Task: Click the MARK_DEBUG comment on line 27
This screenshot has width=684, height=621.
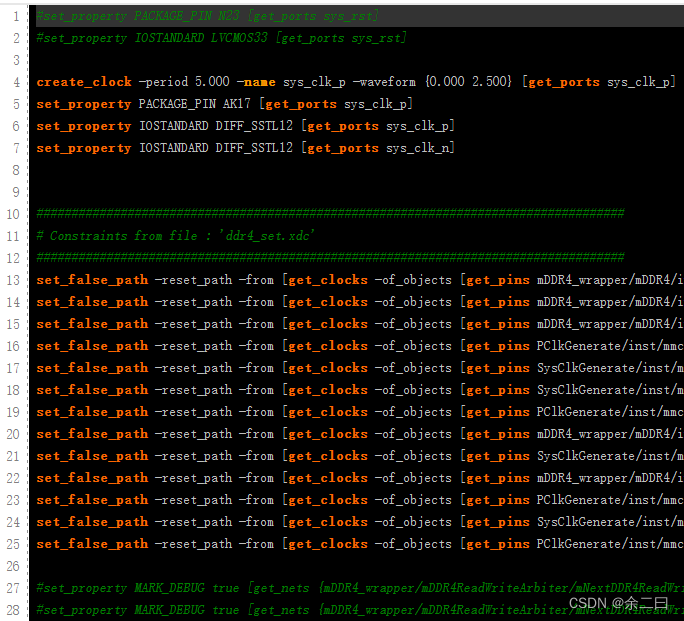Action: [x=360, y=588]
